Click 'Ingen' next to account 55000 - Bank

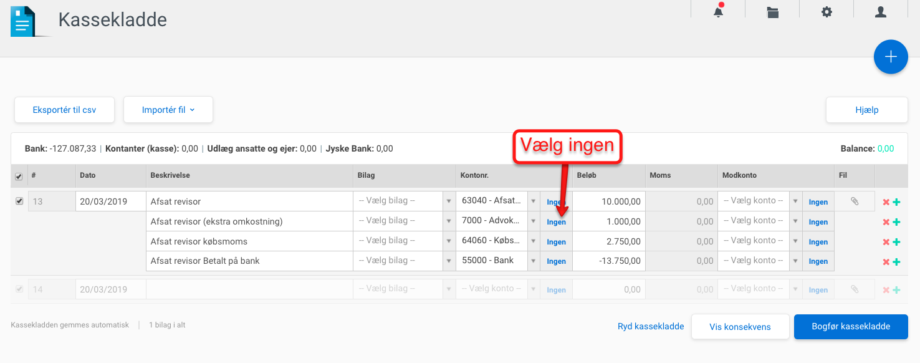tap(556, 262)
